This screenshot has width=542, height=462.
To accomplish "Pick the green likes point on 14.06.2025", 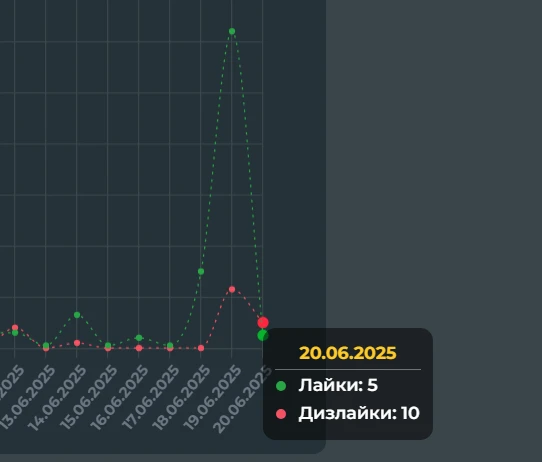I will 77,315.
